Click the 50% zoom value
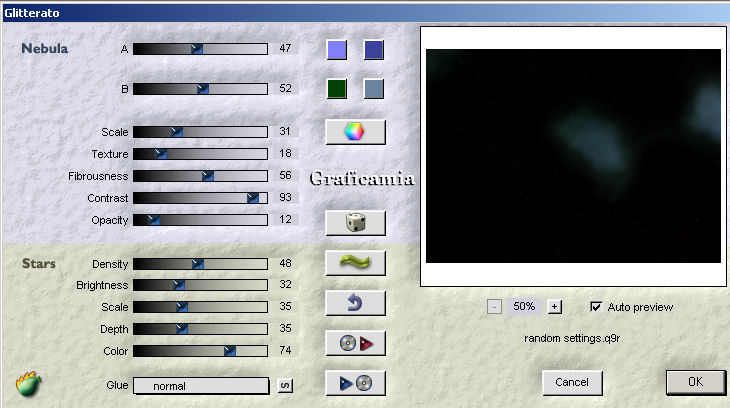 524,306
